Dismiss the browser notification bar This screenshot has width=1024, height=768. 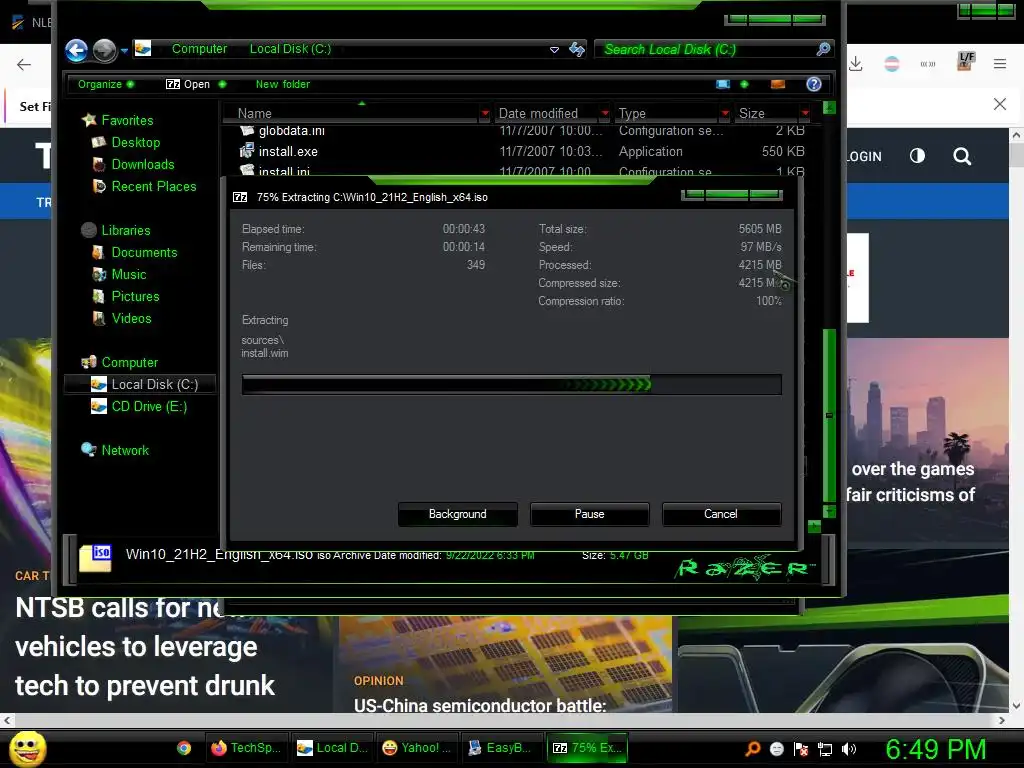pos(1000,104)
